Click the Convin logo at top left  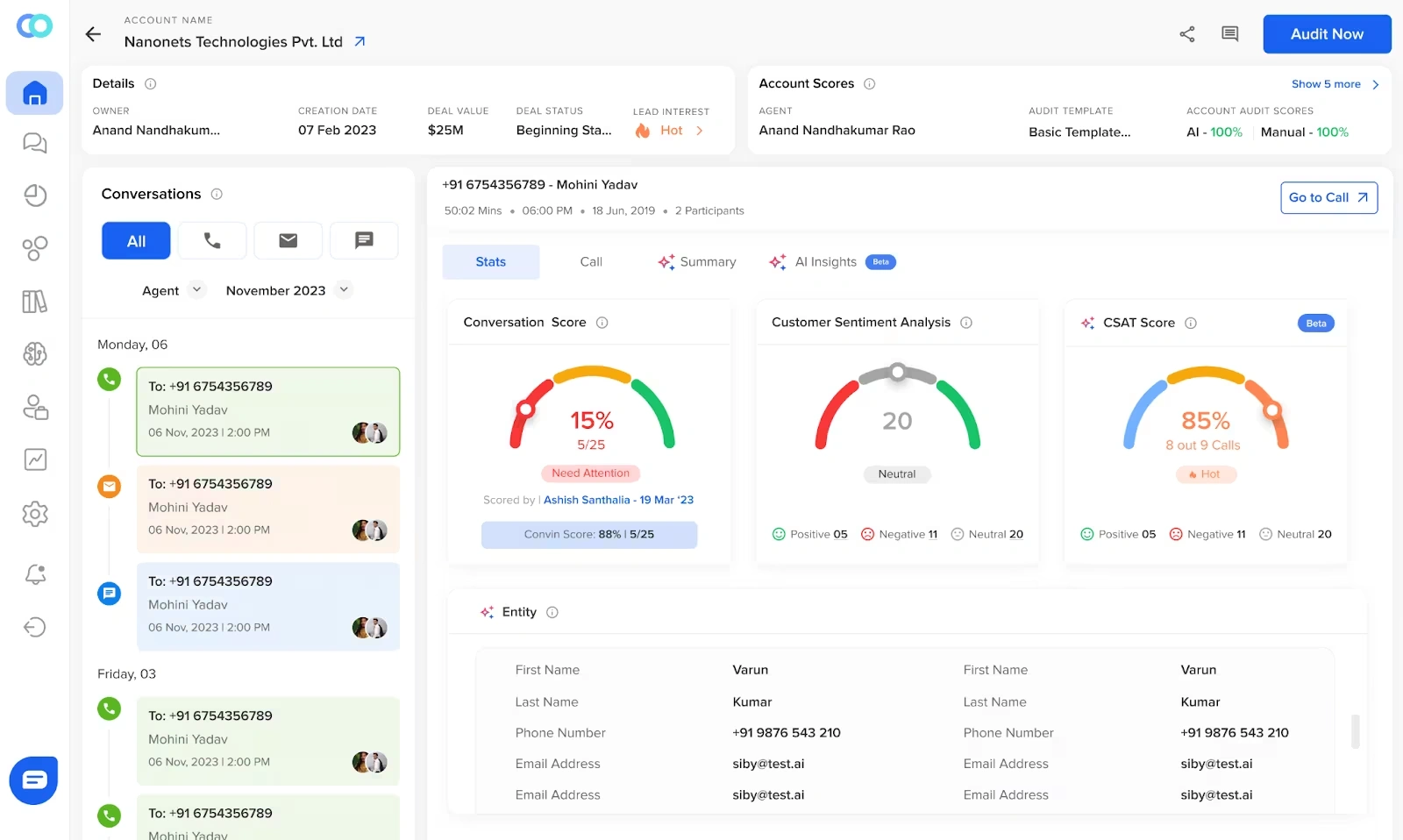34,26
